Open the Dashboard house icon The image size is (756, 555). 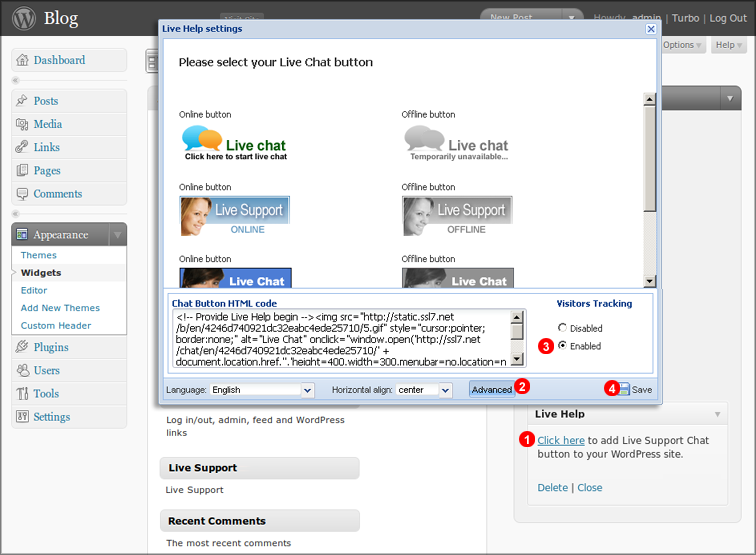tap(22, 60)
